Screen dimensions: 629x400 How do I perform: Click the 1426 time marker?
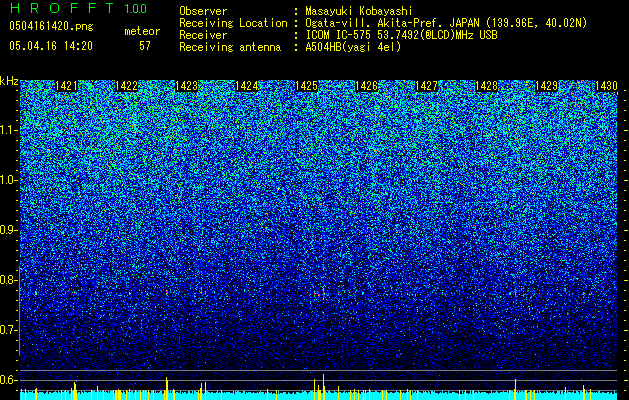point(367,86)
